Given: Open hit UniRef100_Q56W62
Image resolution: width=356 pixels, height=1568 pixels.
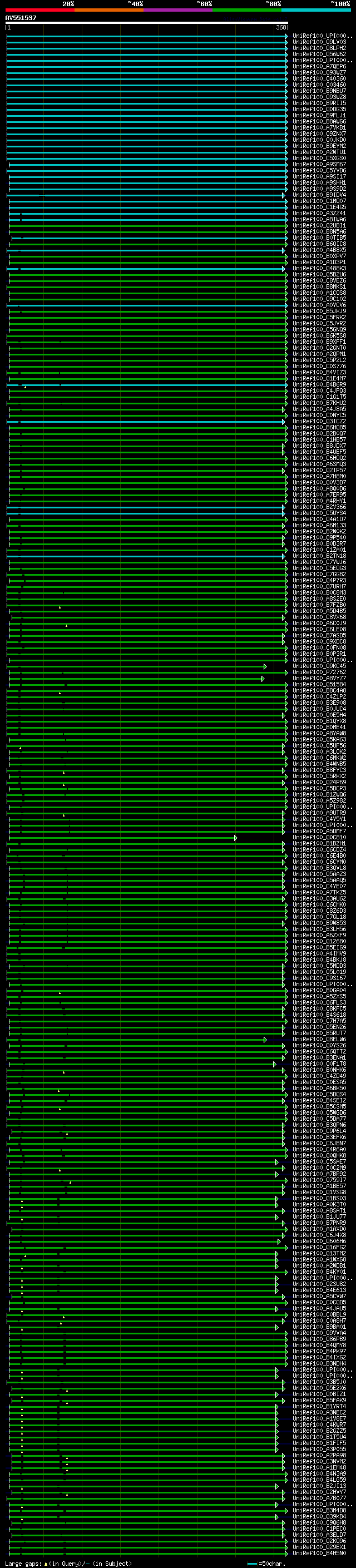Looking at the screenshot, I should 319,54.
